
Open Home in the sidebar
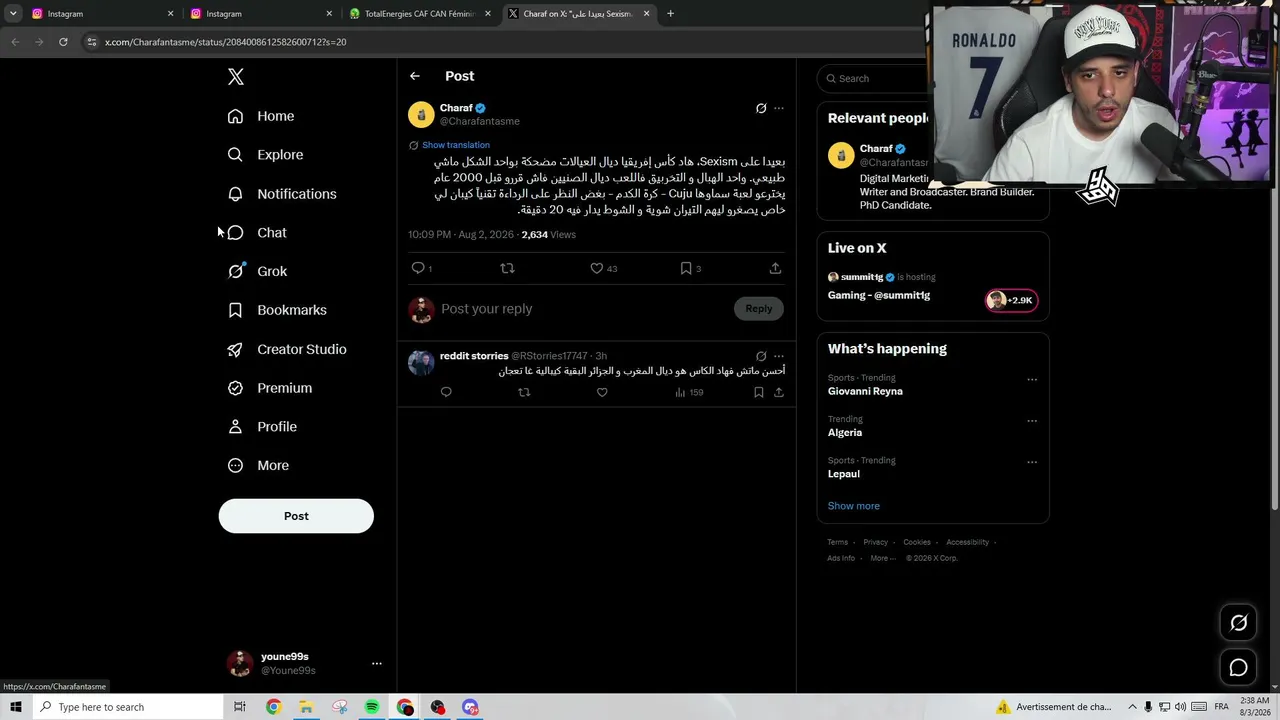(x=261, y=116)
